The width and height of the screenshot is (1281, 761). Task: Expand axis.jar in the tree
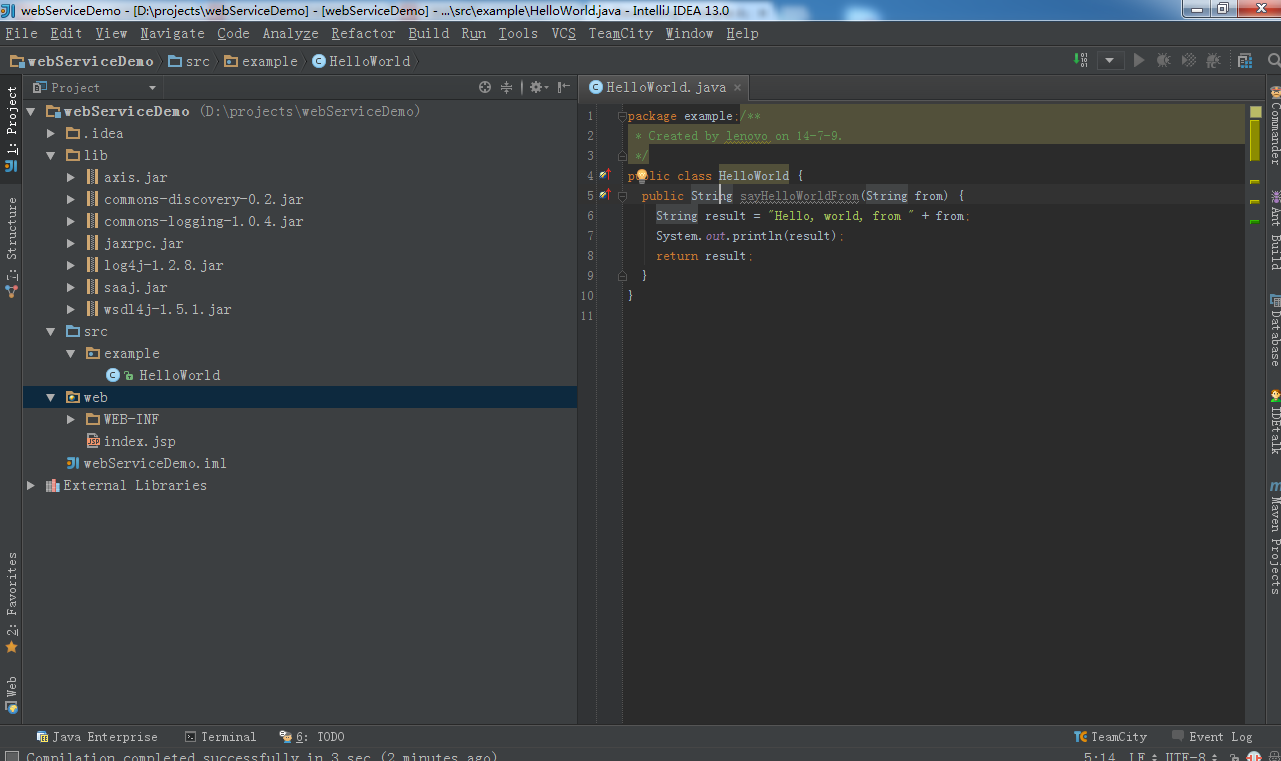point(71,177)
